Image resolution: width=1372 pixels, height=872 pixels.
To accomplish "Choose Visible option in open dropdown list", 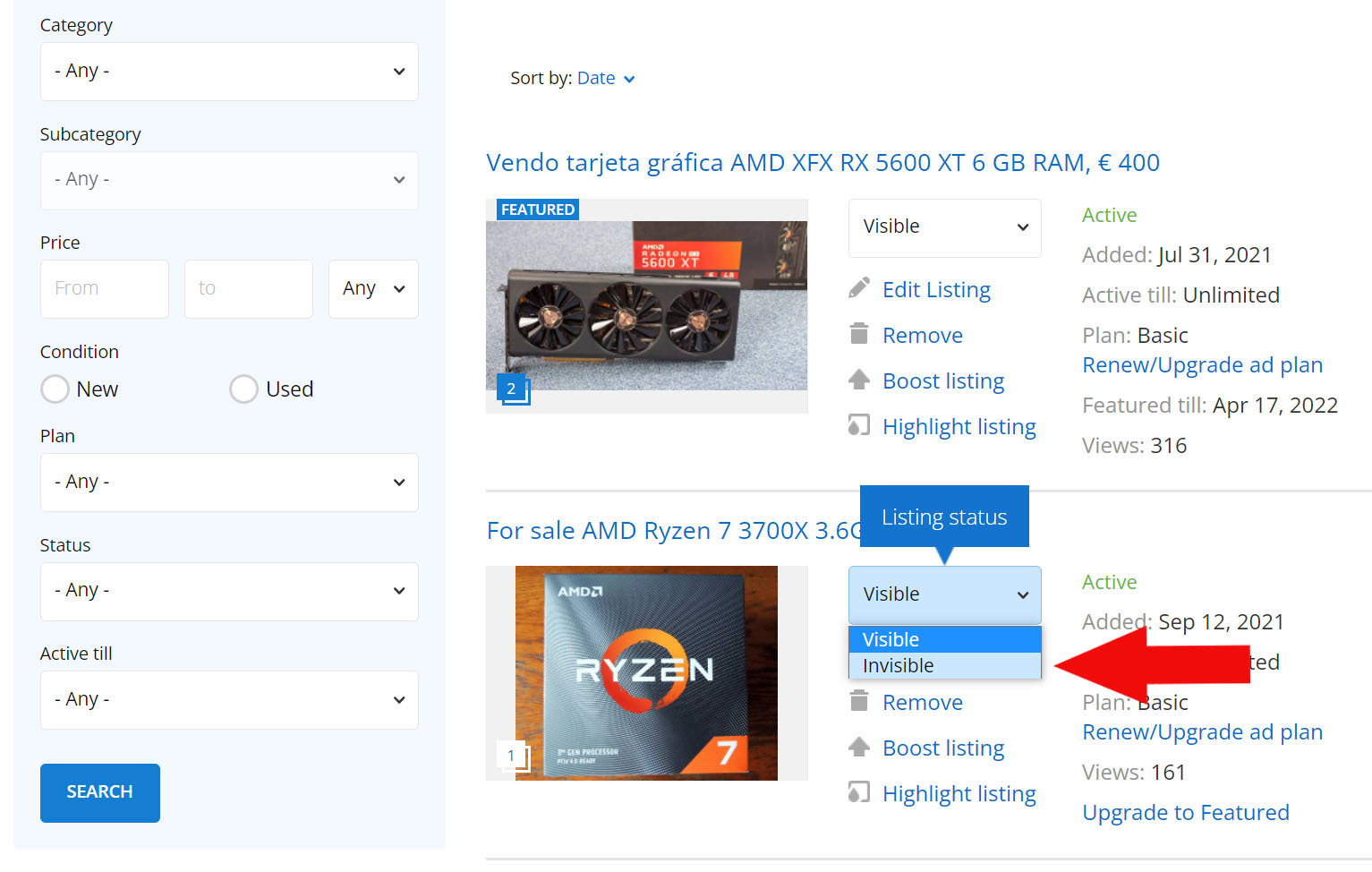I will click(945, 639).
